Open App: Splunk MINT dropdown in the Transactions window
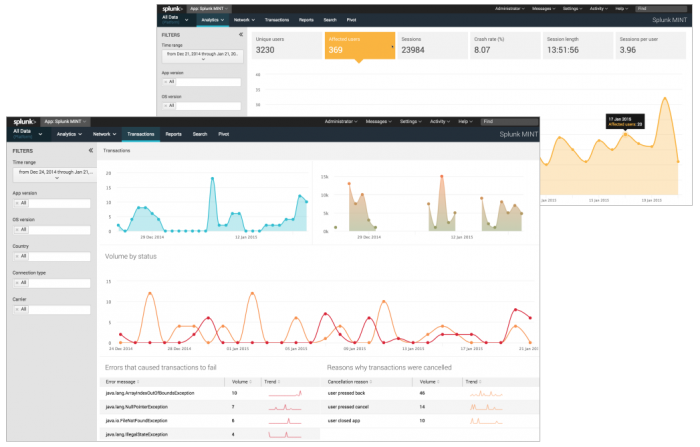The width and height of the screenshot is (700, 447). click(65, 121)
